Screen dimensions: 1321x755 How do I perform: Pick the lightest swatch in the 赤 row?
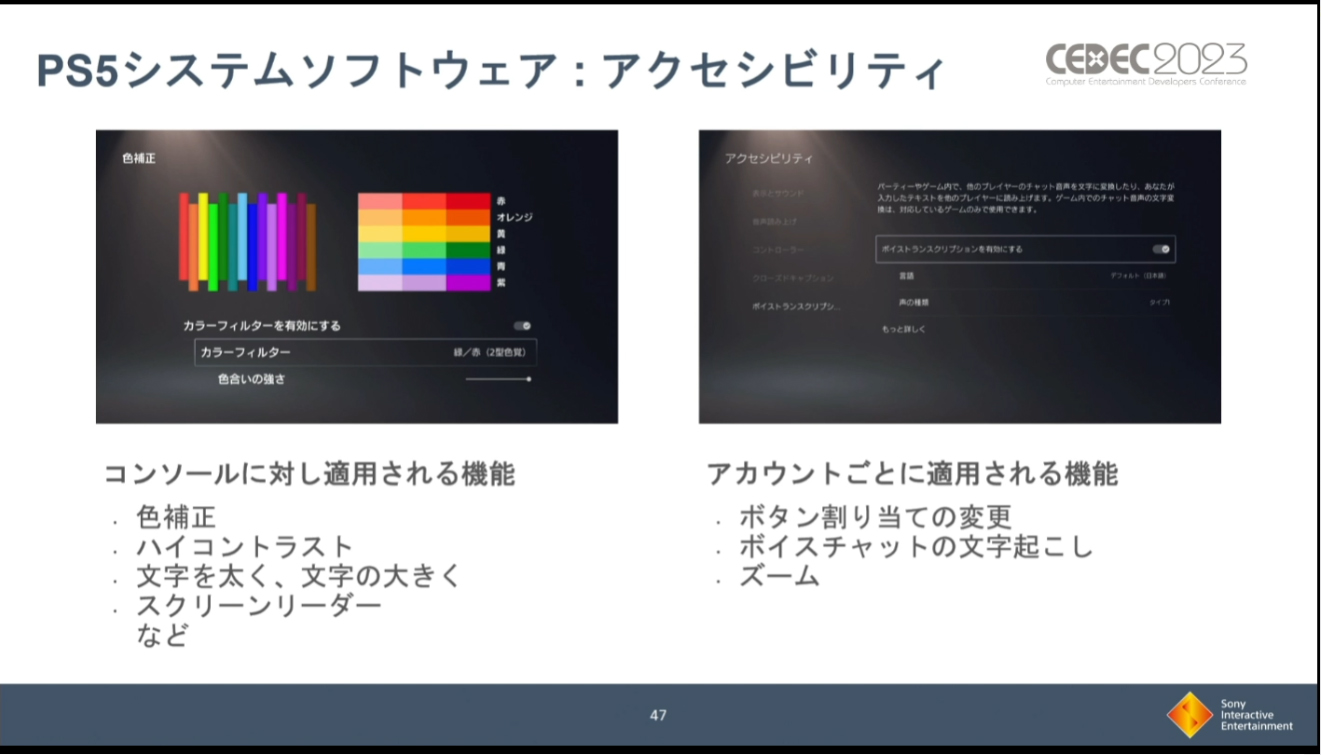(380, 201)
